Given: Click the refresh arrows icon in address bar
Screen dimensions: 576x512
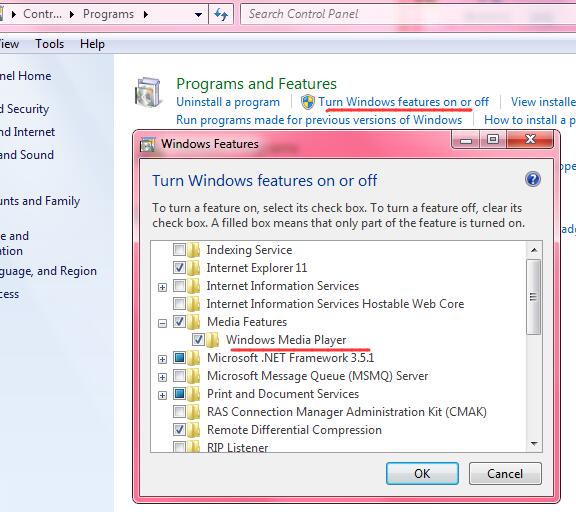Looking at the screenshot, I should (x=221, y=14).
